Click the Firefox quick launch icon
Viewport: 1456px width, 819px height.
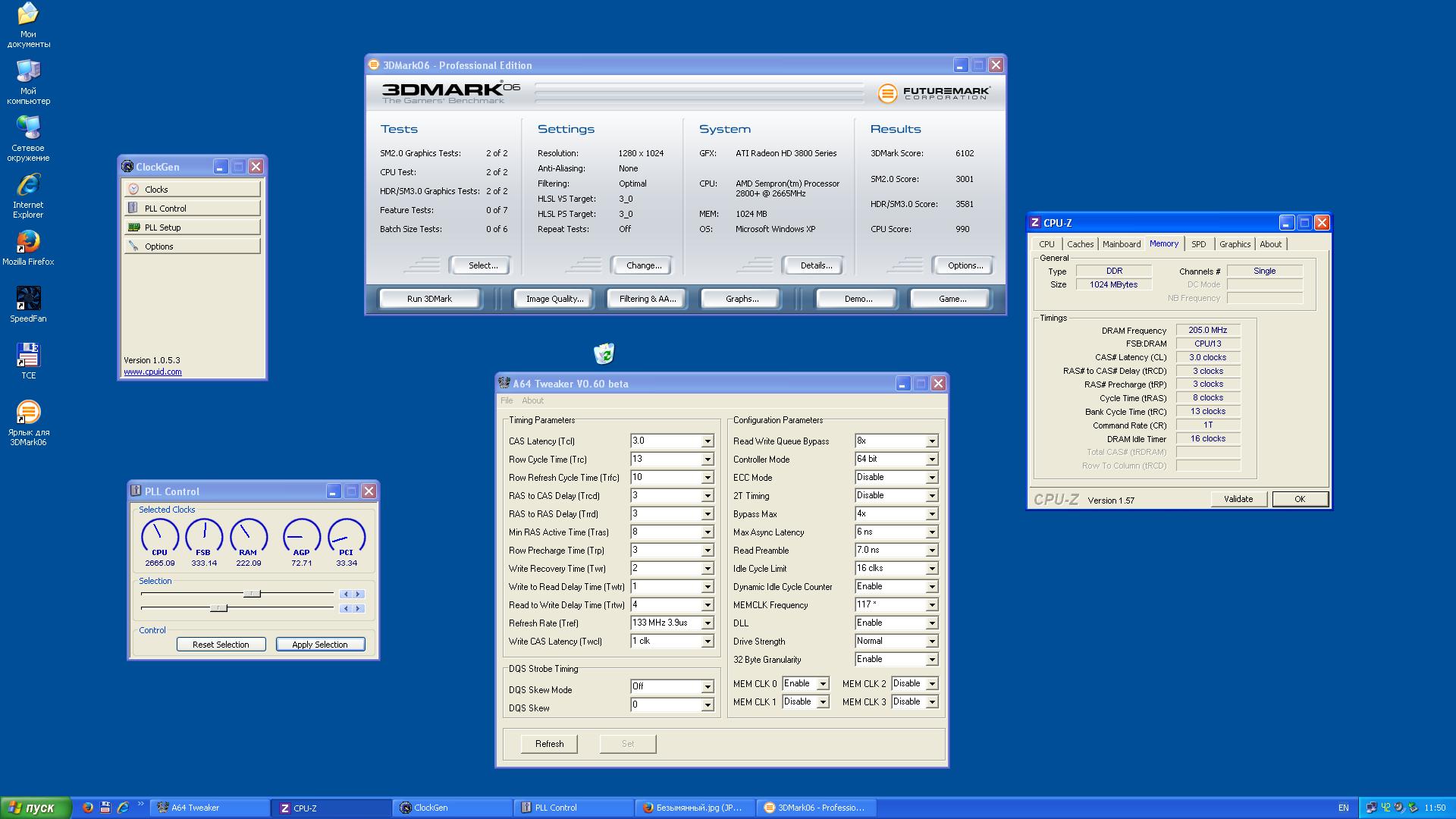88,808
